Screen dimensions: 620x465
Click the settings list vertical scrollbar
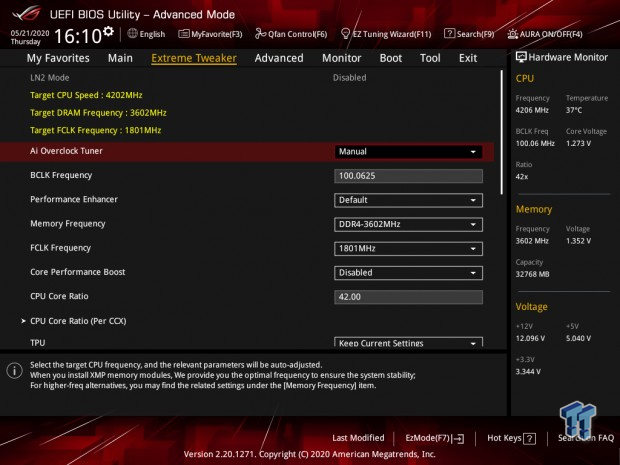(502, 132)
